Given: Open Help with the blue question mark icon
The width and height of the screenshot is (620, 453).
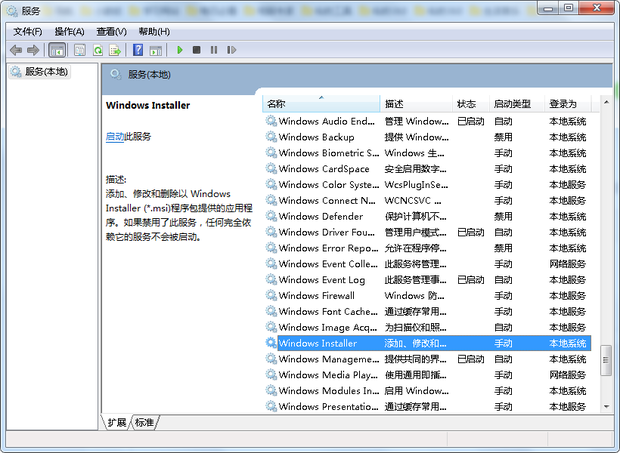Looking at the screenshot, I should coord(138,49).
